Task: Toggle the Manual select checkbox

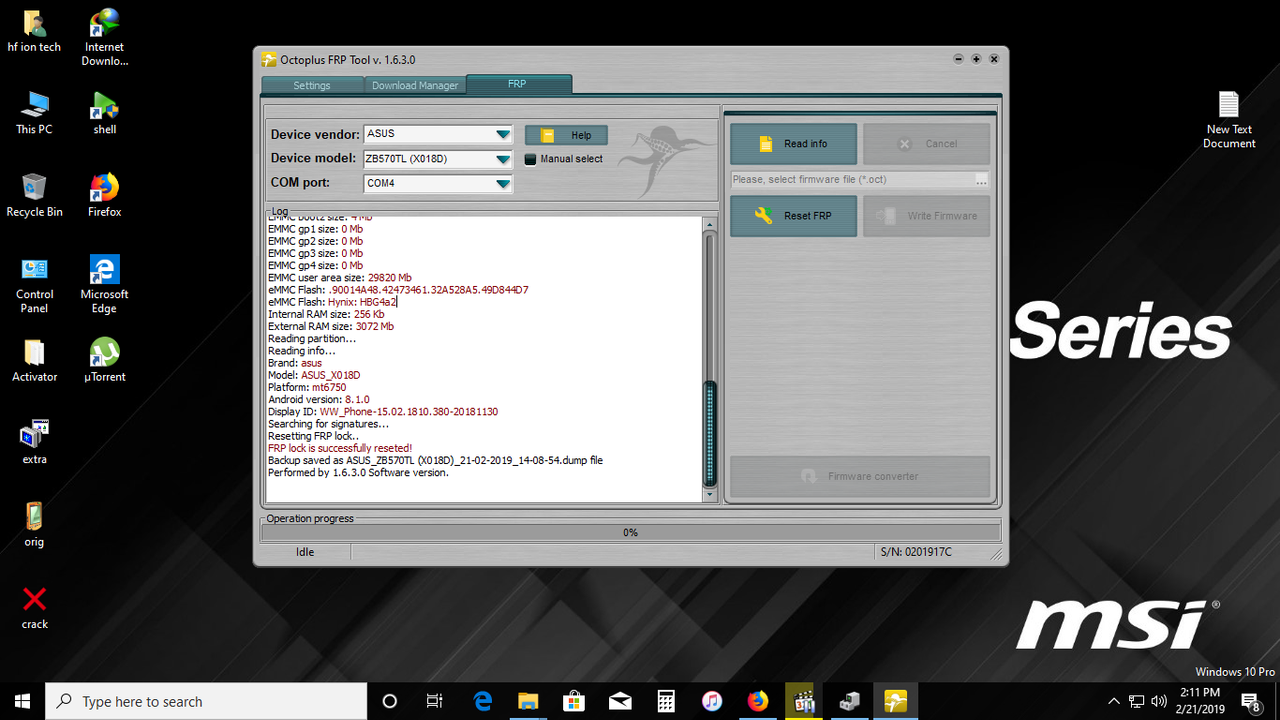Action: (531, 159)
